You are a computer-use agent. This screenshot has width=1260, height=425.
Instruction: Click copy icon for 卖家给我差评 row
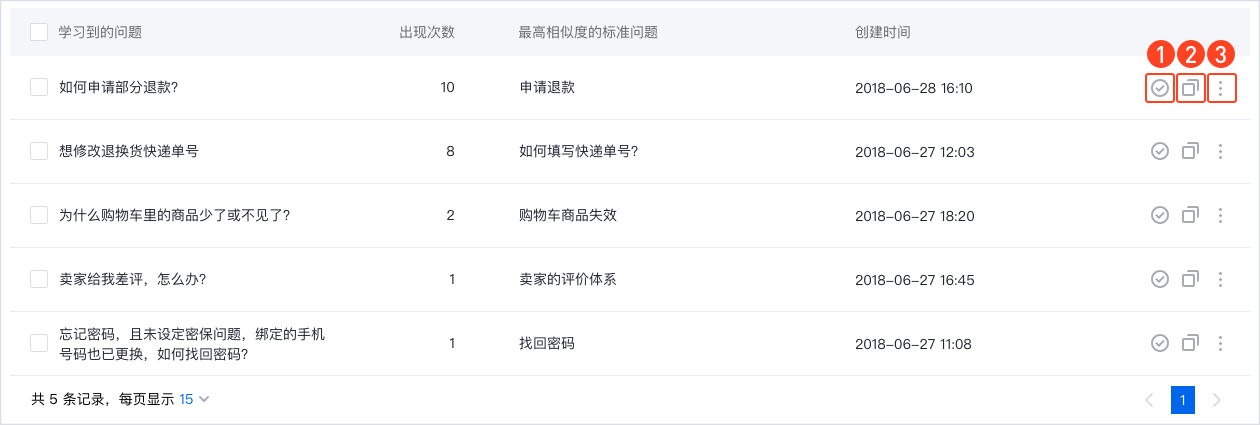point(1190,279)
